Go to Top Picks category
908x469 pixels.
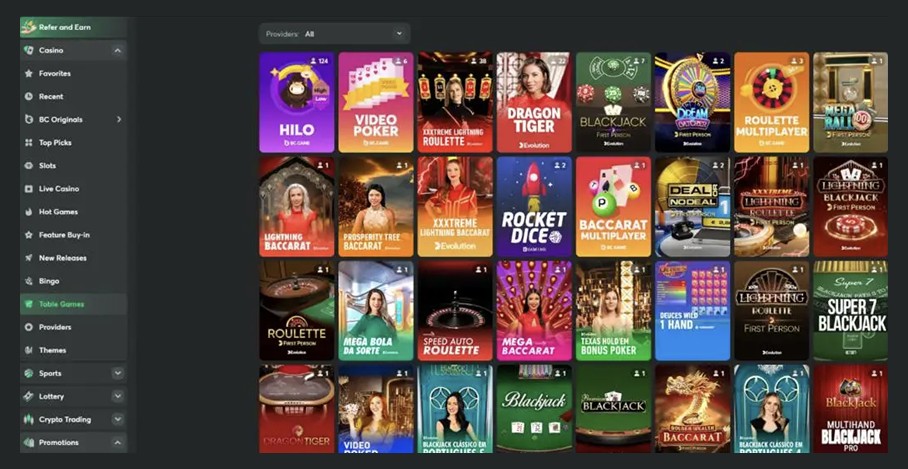(55, 143)
